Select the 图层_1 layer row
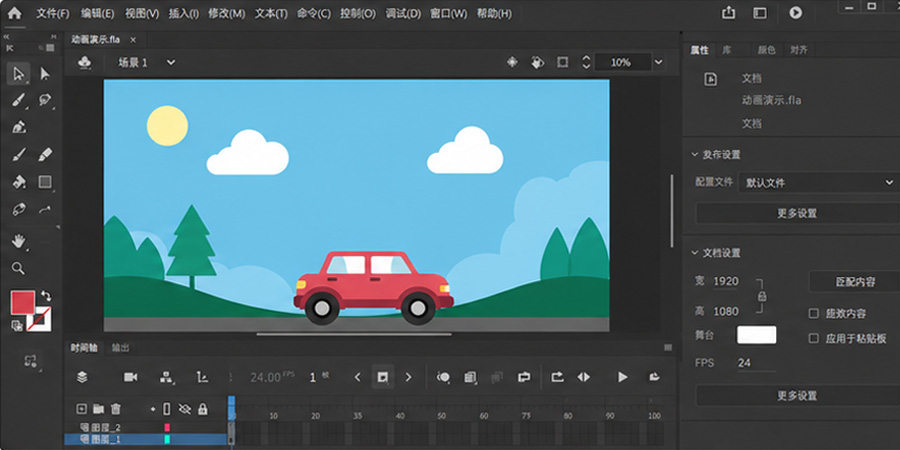The width and height of the screenshot is (900, 450). coord(146,439)
